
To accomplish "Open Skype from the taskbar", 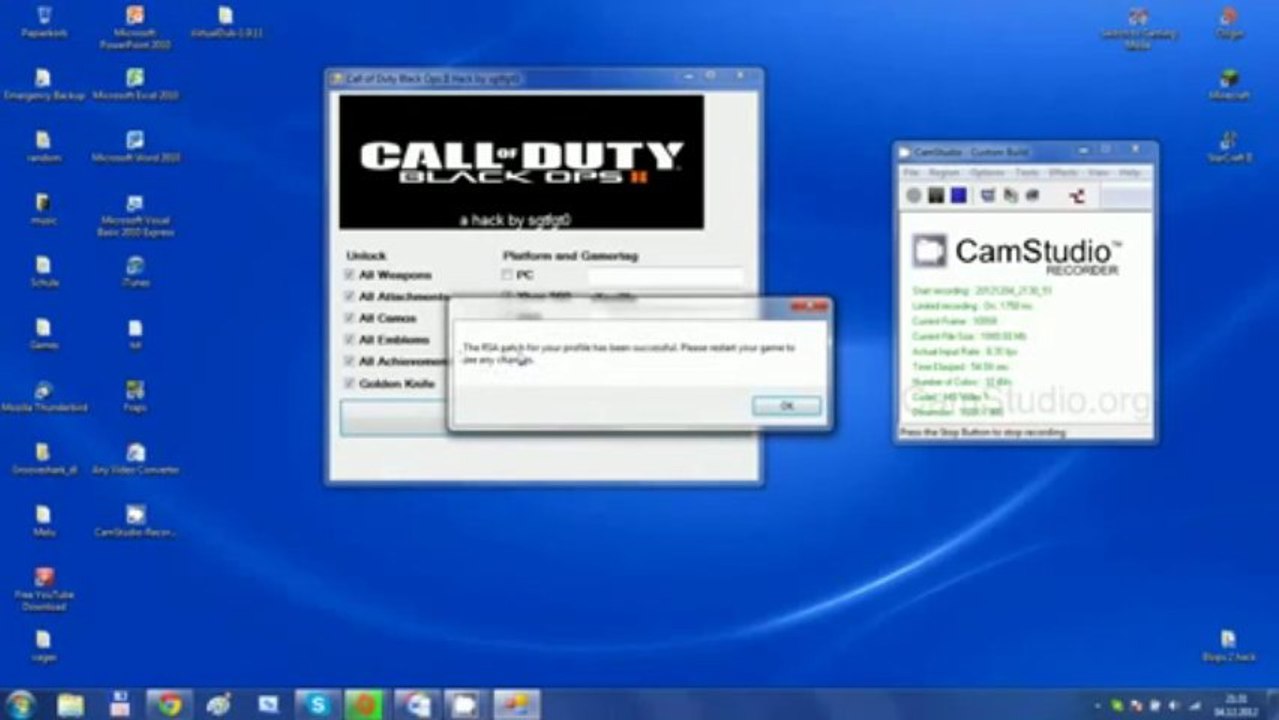I will pos(318,705).
